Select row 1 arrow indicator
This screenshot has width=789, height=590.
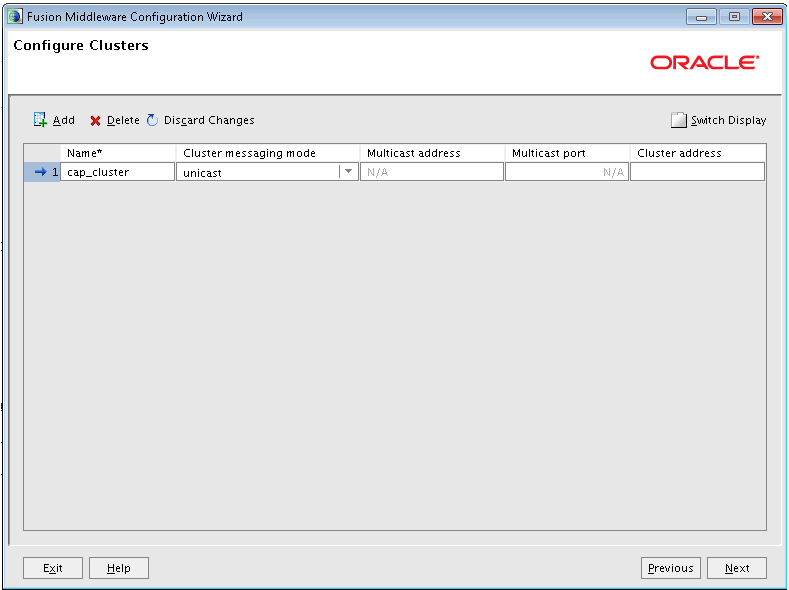pos(40,172)
